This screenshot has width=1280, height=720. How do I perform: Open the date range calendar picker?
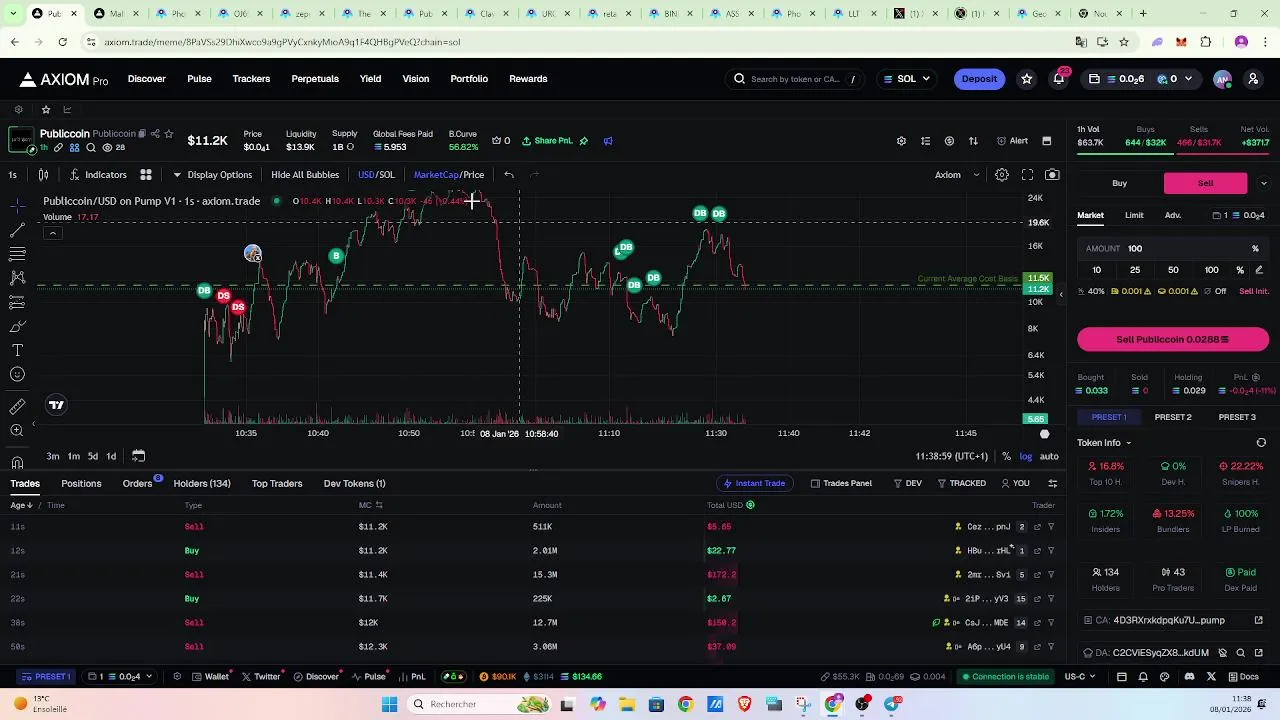pos(138,456)
